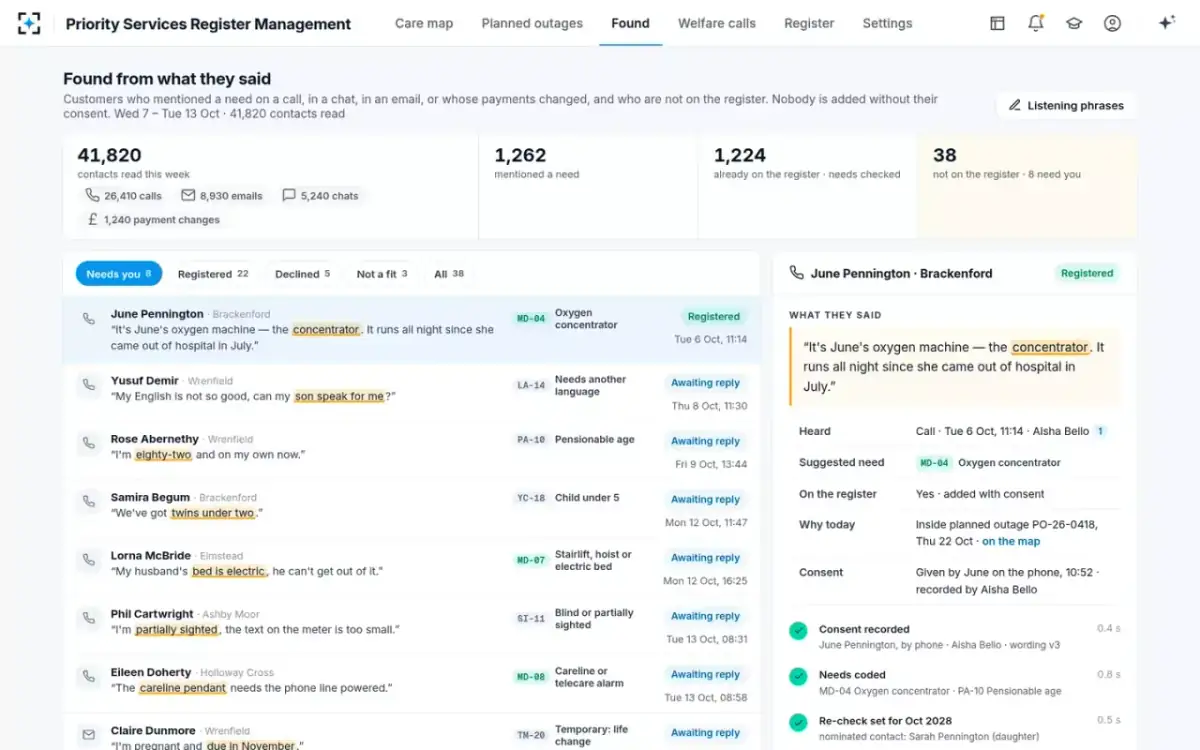
Task: Select the Needs you filter
Action: pyautogui.click(x=119, y=274)
